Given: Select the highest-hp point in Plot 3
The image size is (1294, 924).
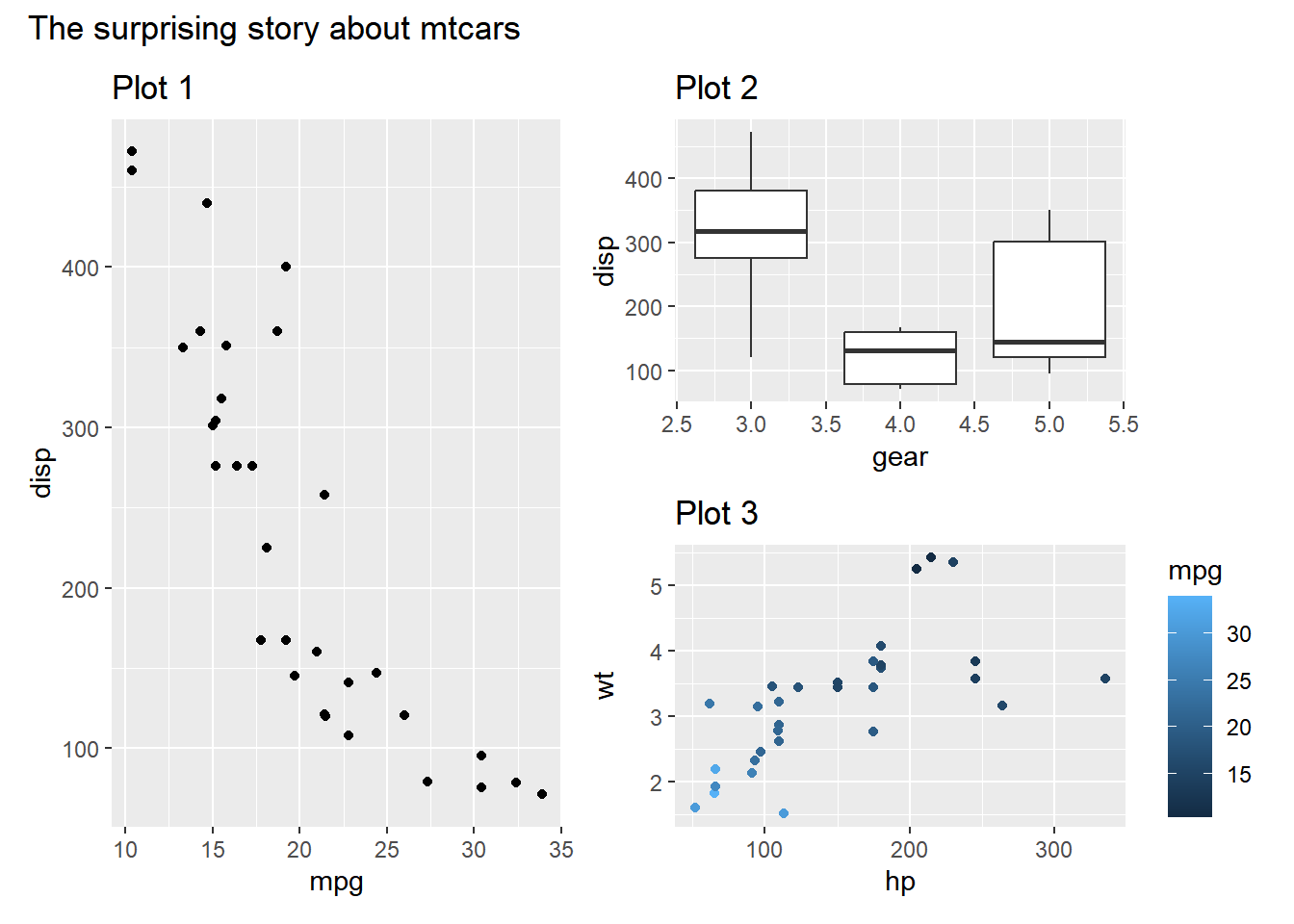Looking at the screenshot, I should 1105,679.
